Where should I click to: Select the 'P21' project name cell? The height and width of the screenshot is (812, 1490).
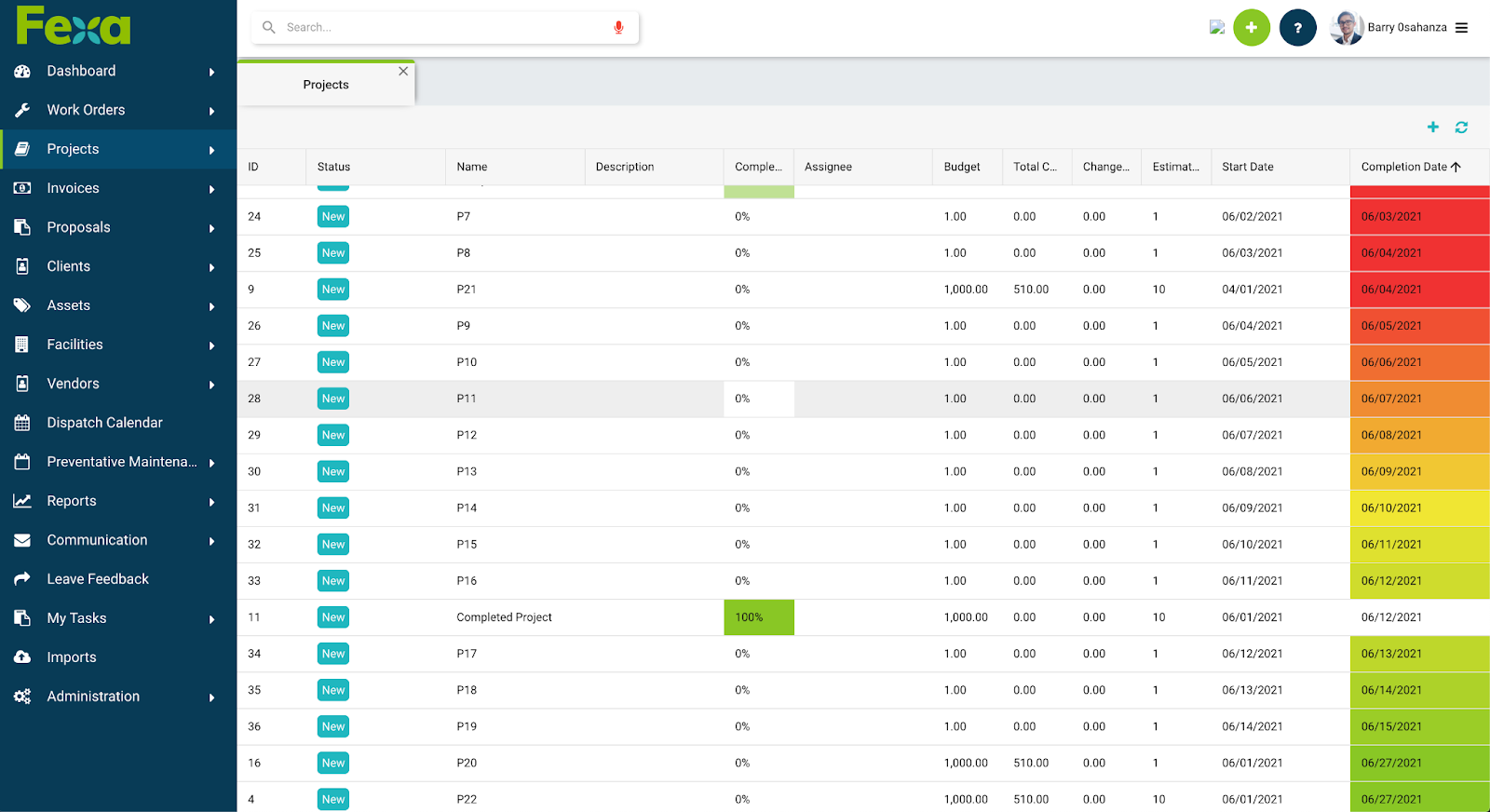[x=515, y=290]
